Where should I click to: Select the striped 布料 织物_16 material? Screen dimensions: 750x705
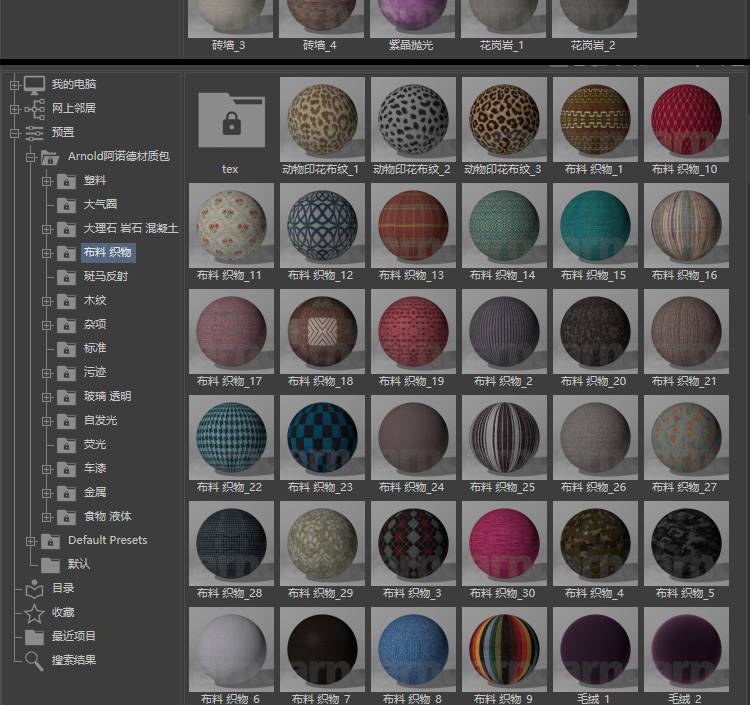(x=686, y=226)
